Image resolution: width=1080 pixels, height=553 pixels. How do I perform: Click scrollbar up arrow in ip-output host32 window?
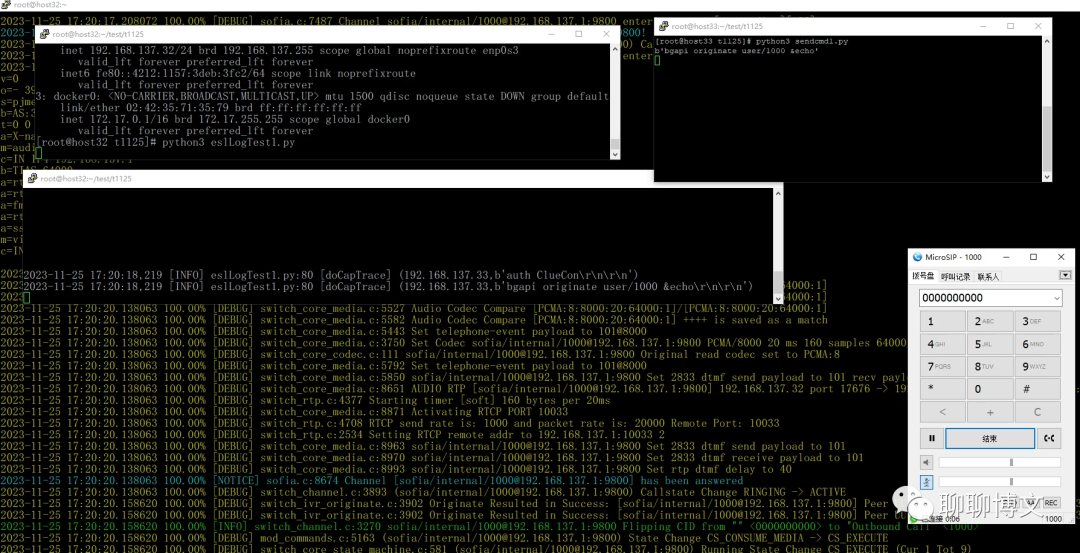point(615,48)
